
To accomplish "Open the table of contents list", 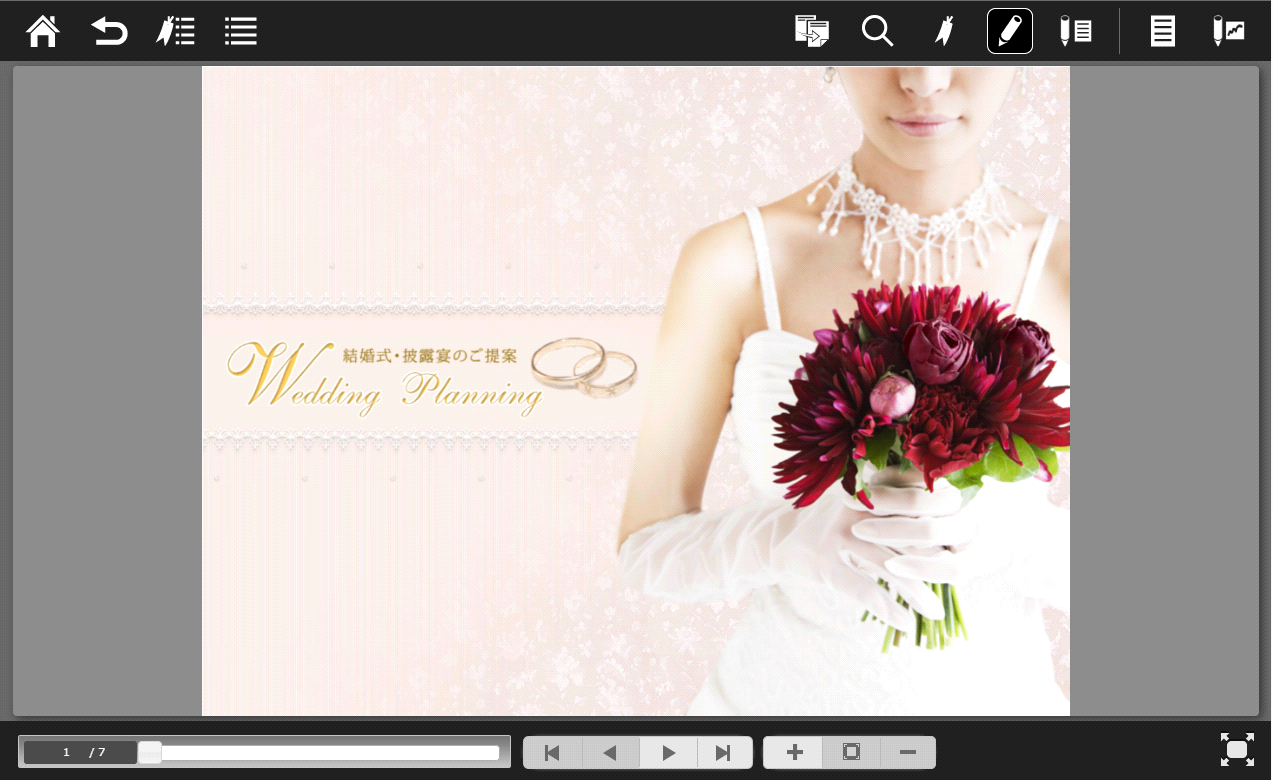I will pyautogui.click(x=241, y=31).
